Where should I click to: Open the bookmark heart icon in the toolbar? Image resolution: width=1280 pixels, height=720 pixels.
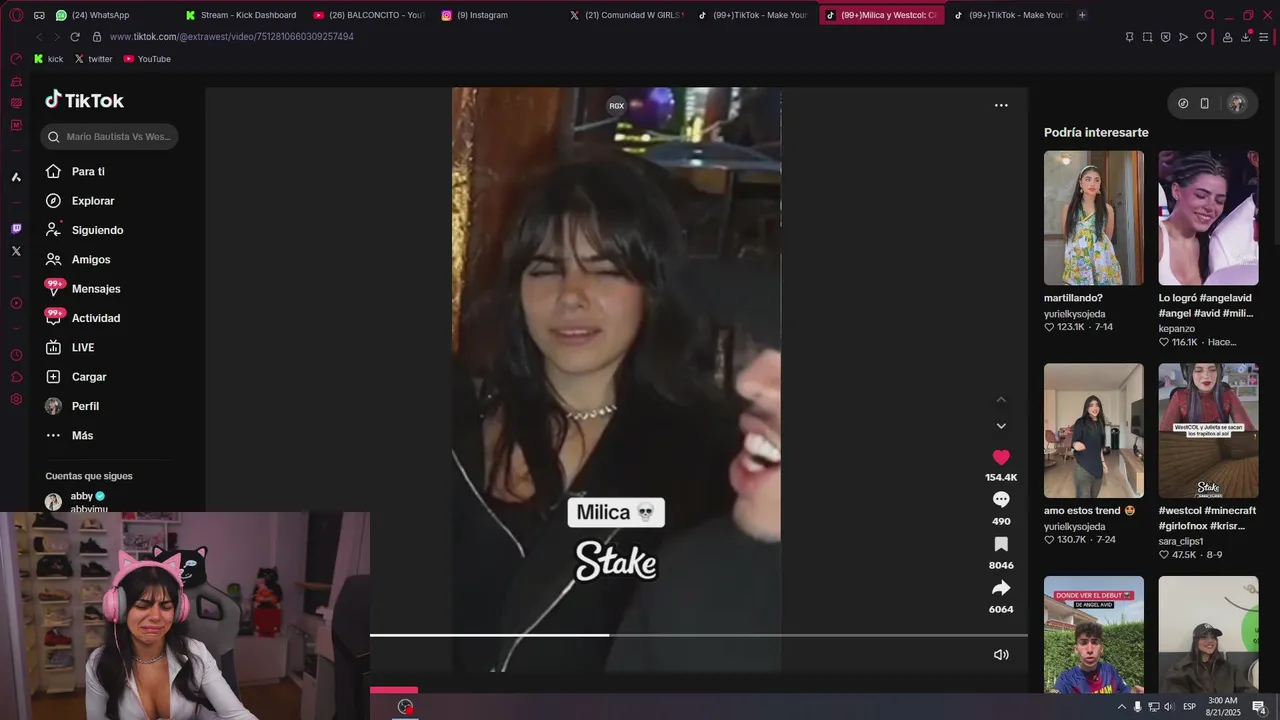tap(1201, 37)
